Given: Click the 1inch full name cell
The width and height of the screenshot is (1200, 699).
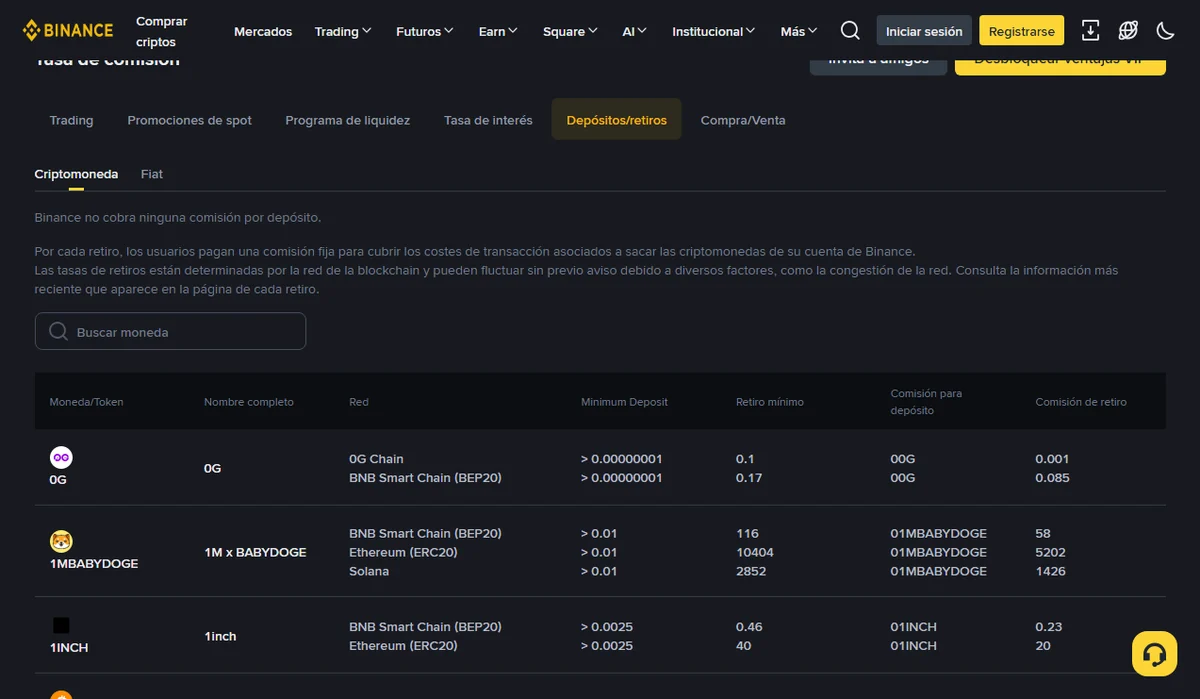Looking at the screenshot, I should coord(220,636).
